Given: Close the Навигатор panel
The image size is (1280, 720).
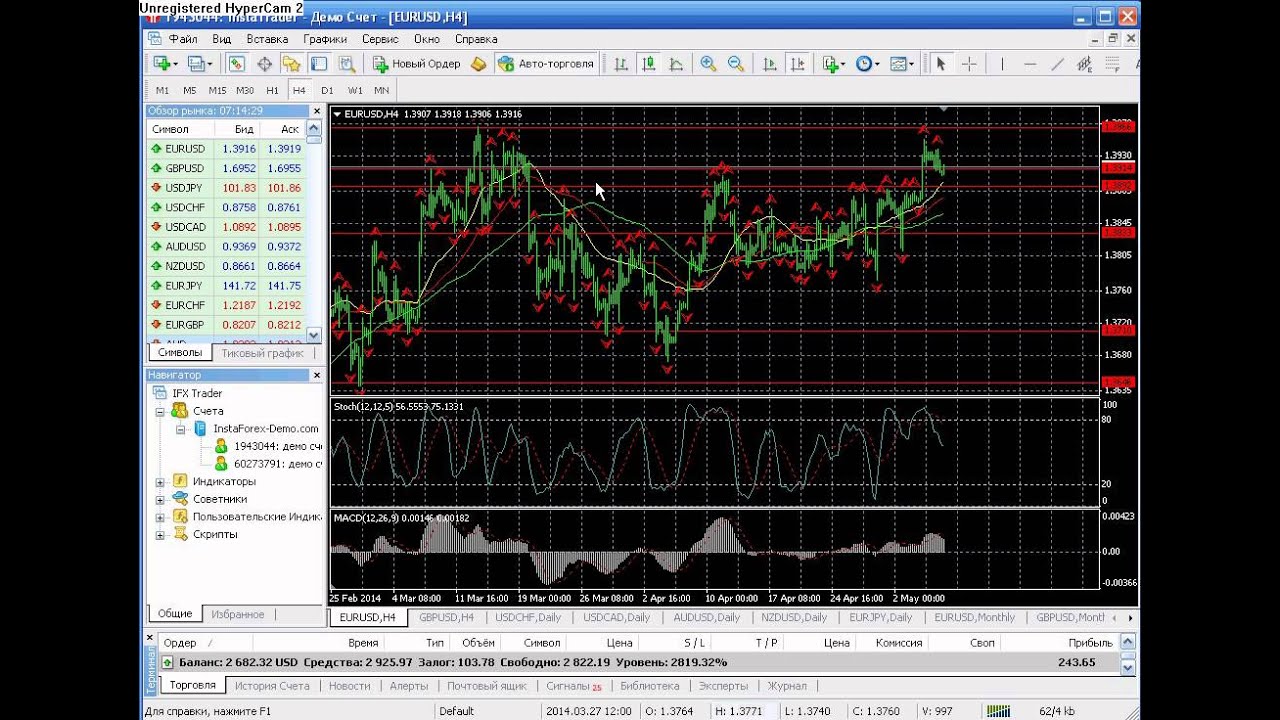Looking at the screenshot, I should (317, 375).
